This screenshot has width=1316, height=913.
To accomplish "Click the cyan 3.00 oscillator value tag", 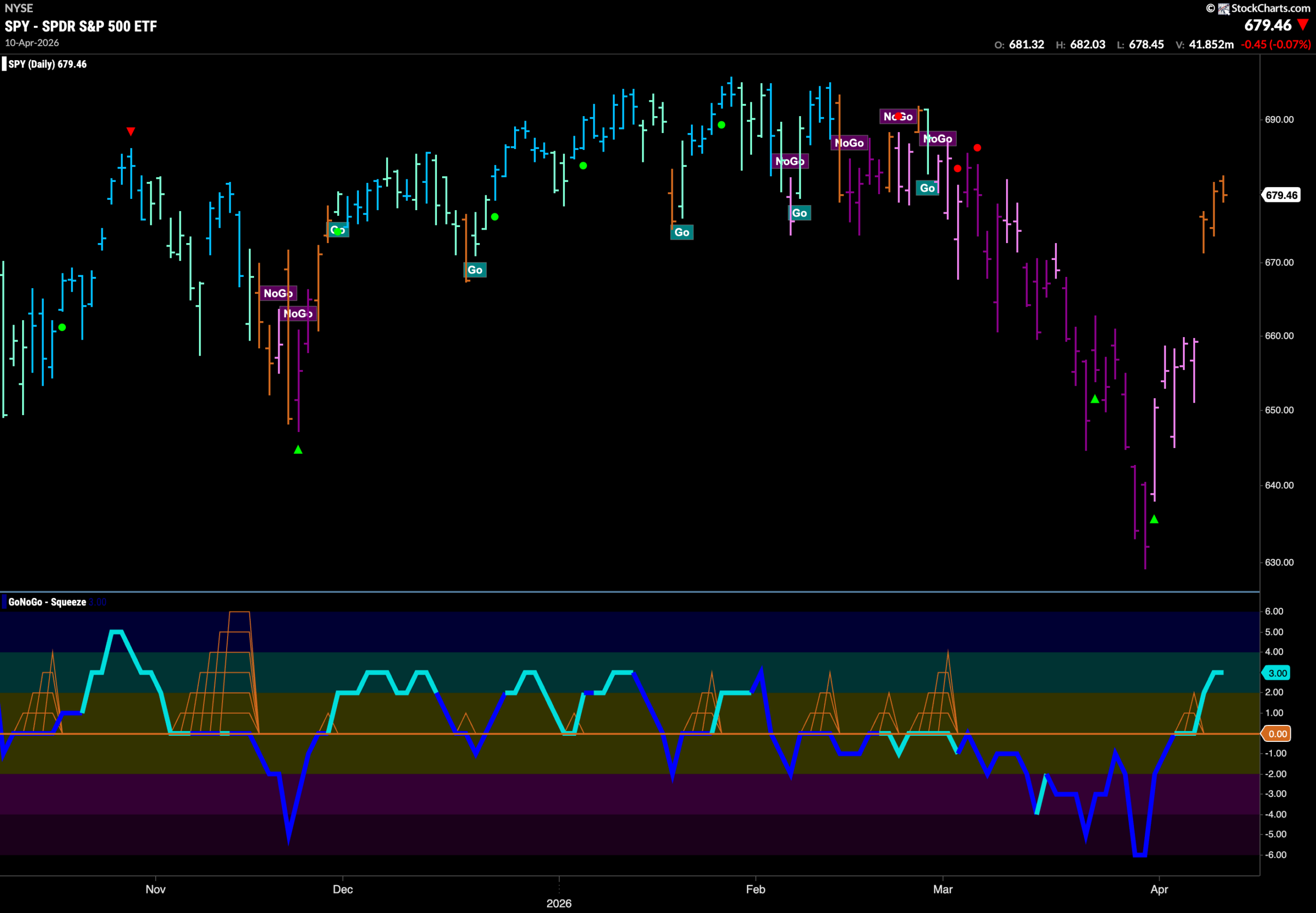I will 1277,673.
